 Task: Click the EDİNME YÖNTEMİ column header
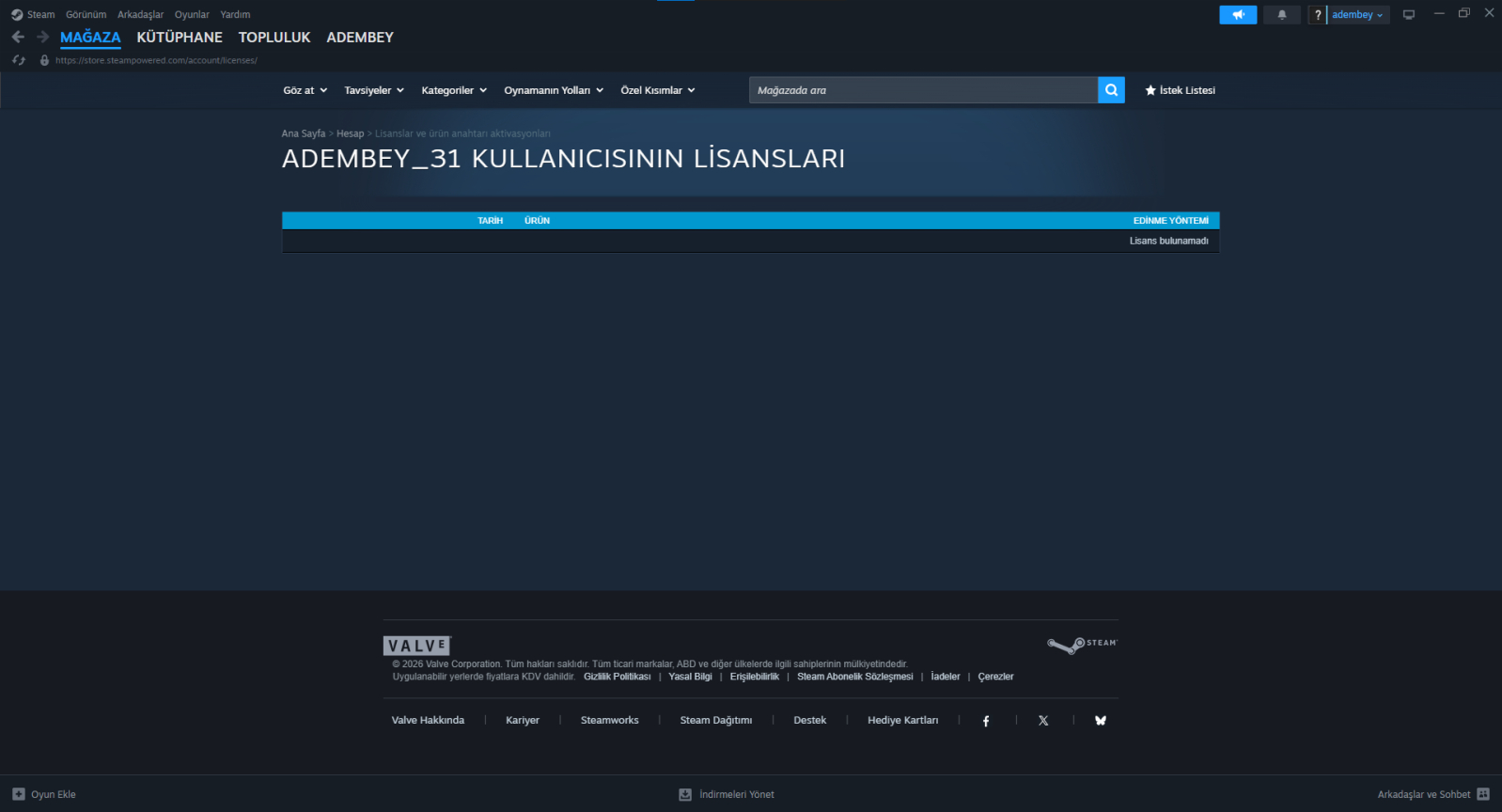pos(1171,221)
